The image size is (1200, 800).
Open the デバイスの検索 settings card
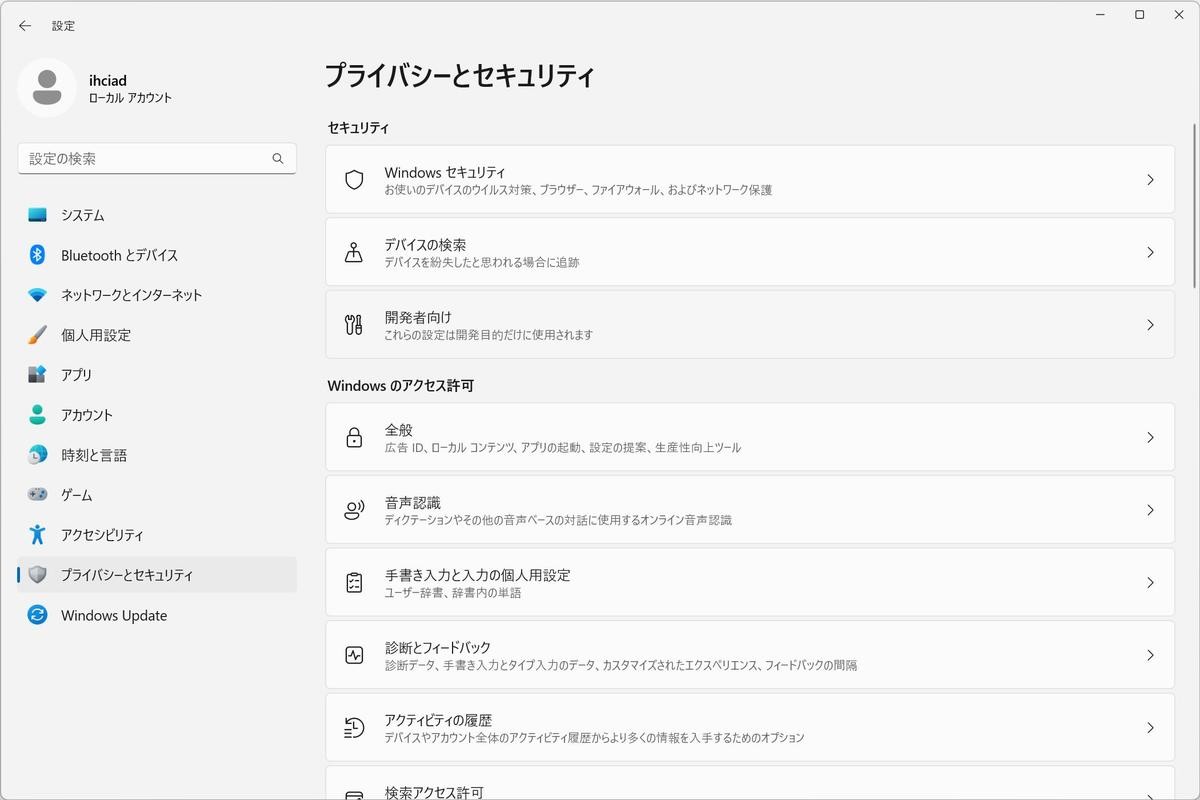750,252
